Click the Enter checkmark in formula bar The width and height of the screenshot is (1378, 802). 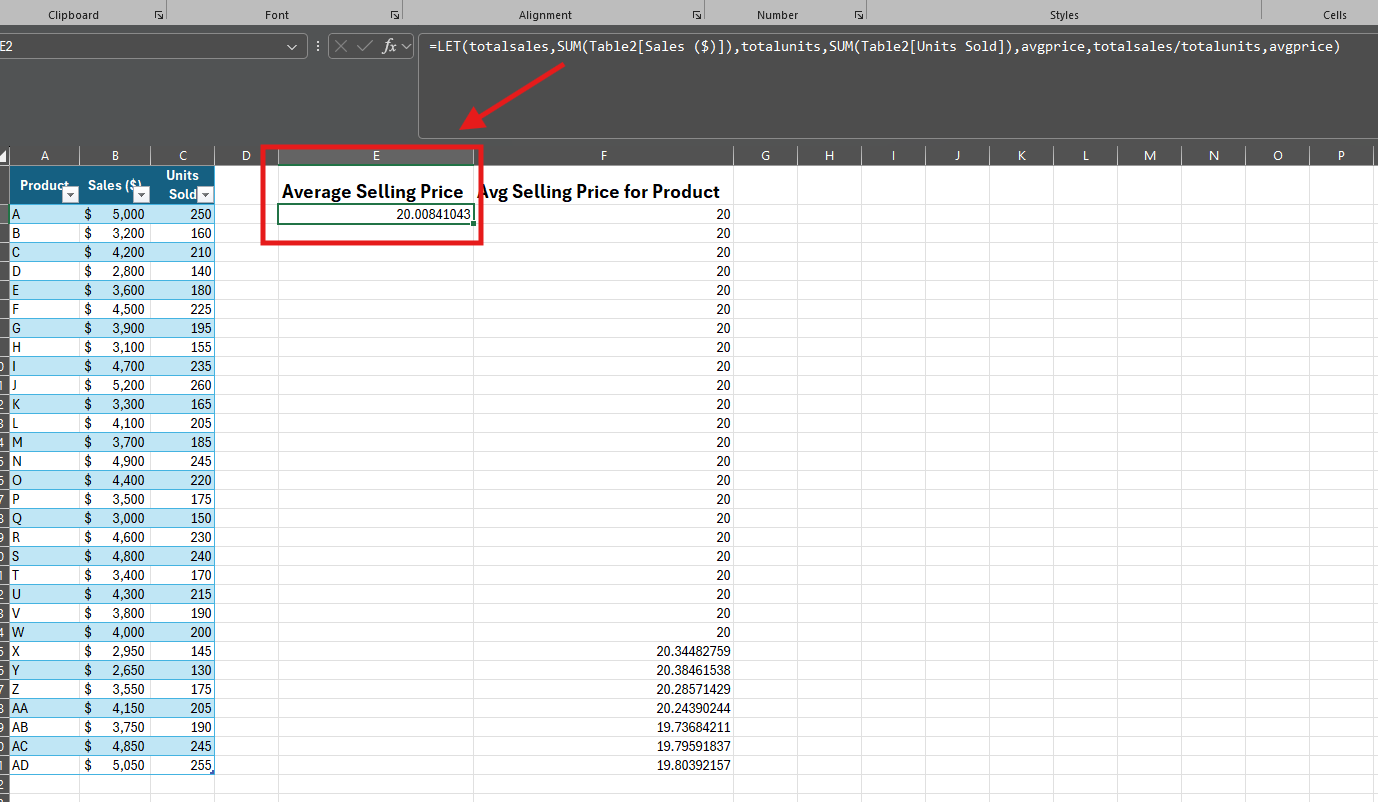pyautogui.click(x=365, y=46)
